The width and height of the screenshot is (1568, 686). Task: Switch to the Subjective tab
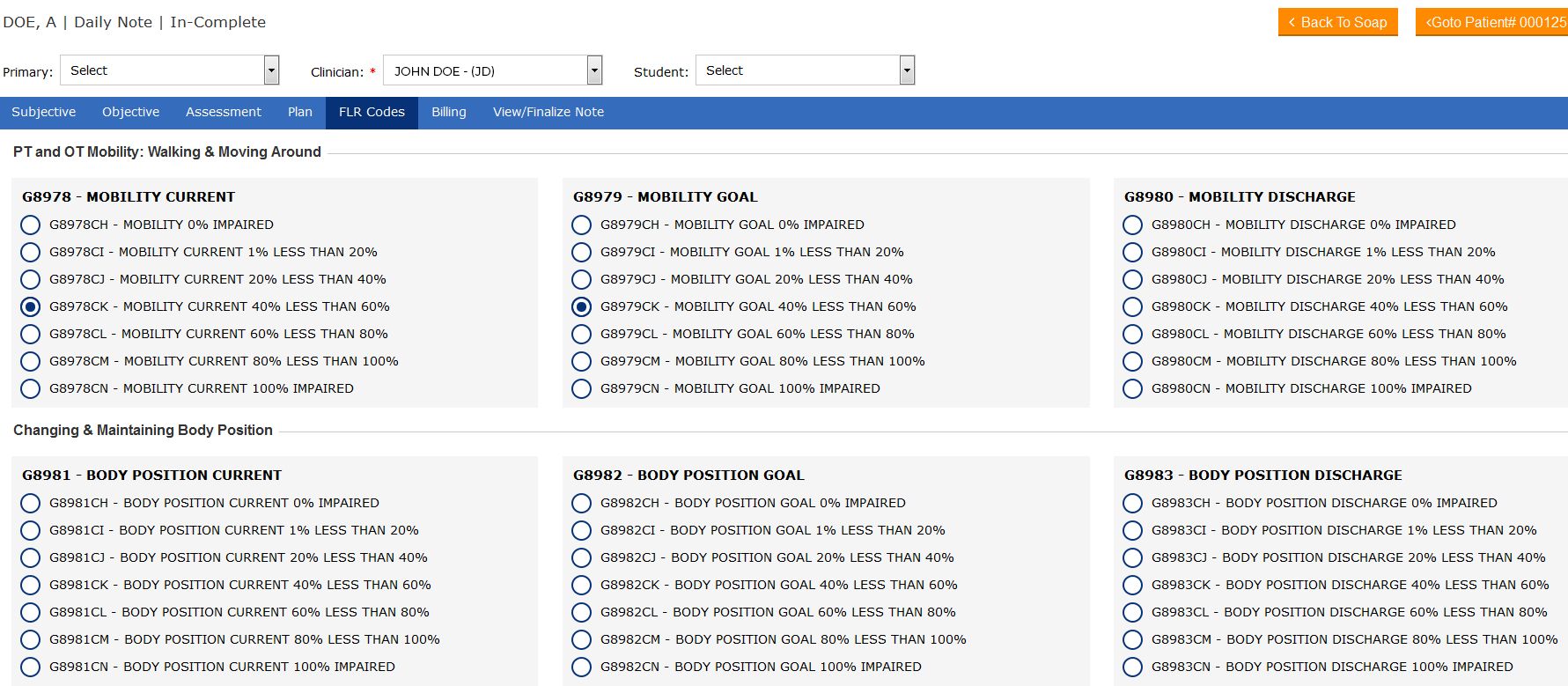pos(43,113)
